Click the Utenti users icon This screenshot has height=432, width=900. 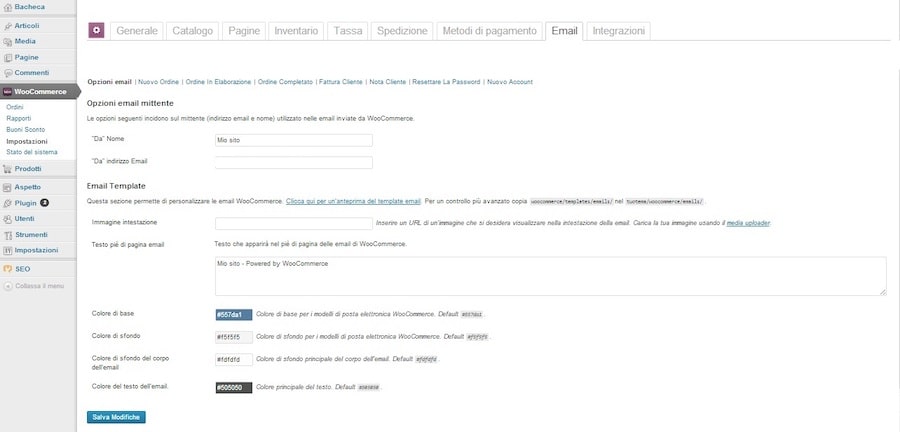[7, 219]
